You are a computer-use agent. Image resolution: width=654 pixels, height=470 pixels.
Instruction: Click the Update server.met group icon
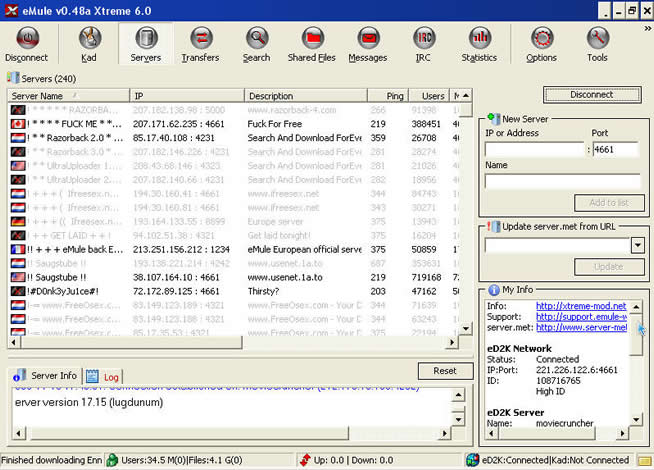[494, 226]
